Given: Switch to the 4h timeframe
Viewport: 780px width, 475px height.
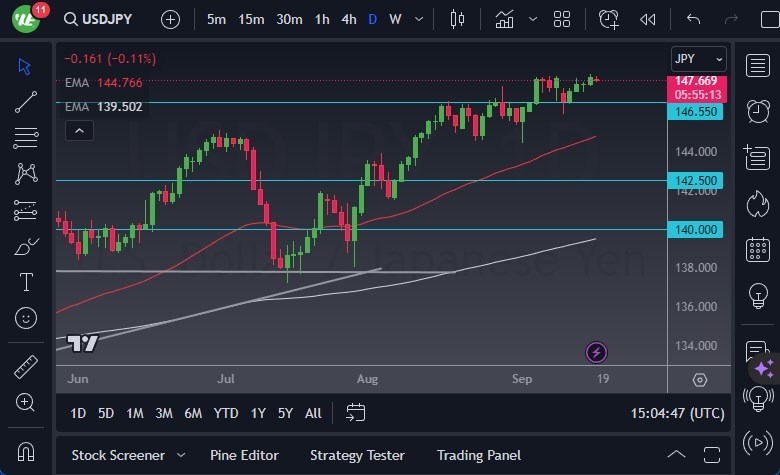Looking at the screenshot, I should 348,19.
